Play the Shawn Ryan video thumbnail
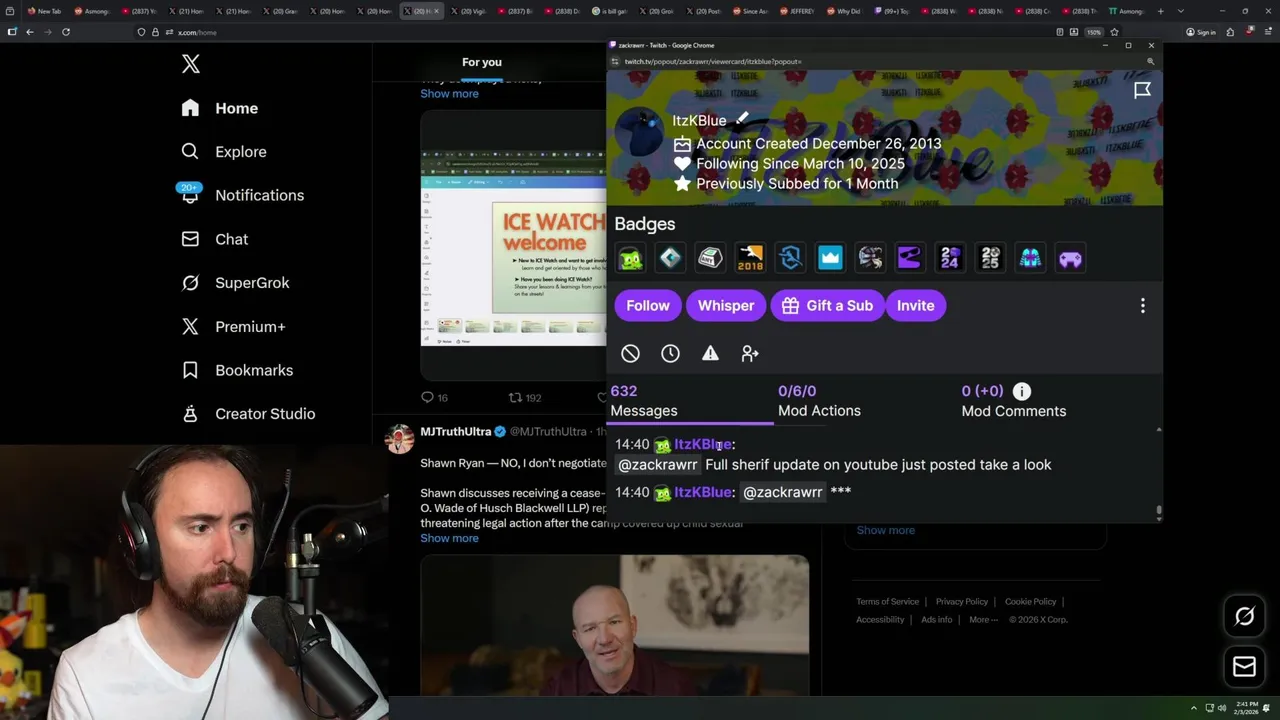The height and width of the screenshot is (720, 1280). pos(615,625)
